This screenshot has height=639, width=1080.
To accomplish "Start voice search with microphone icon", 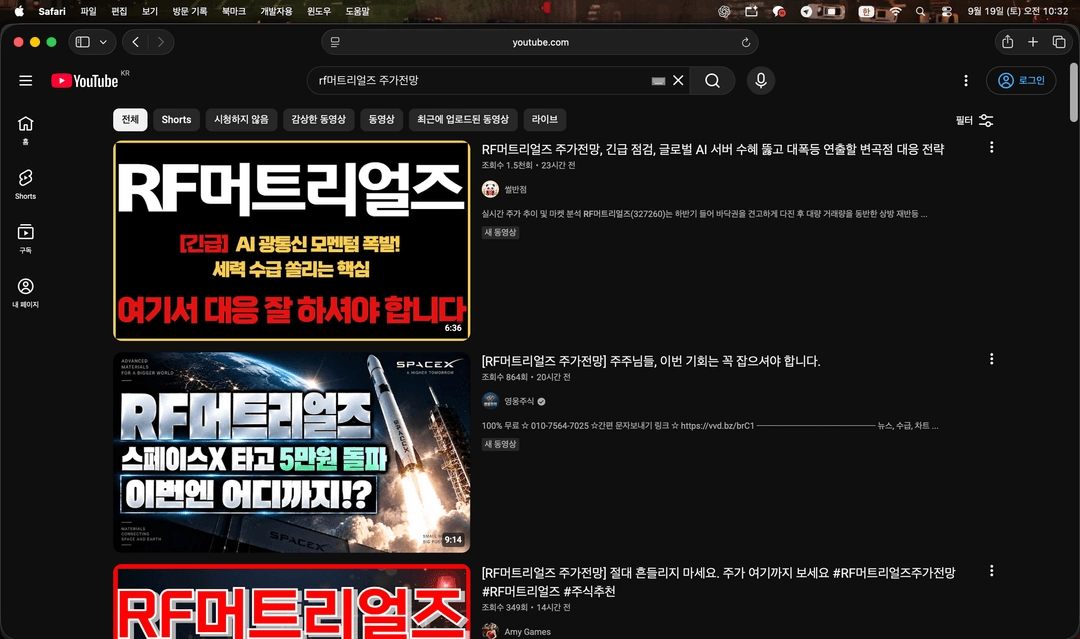I will [x=761, y=81].
